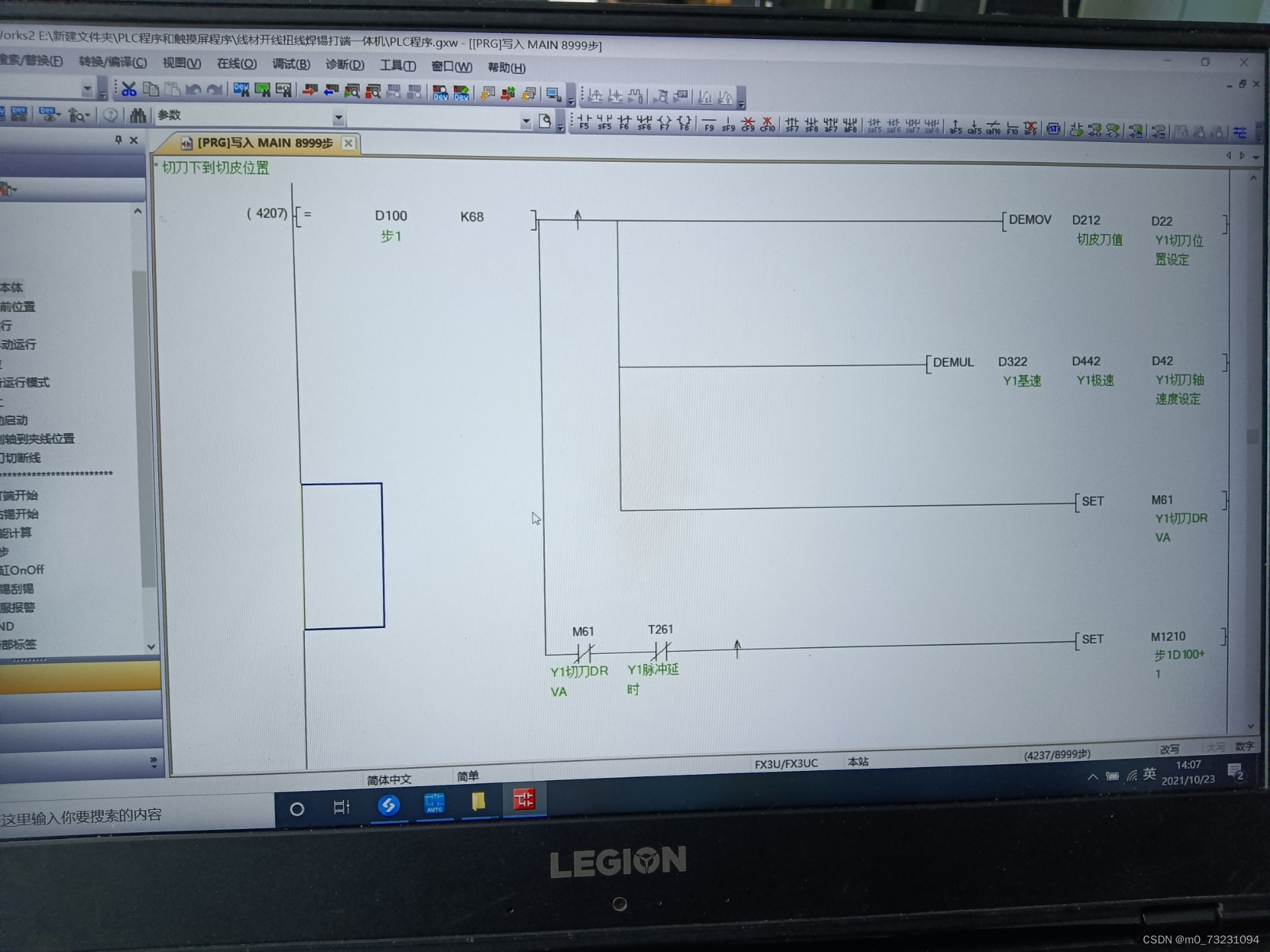
Task: Insert application instruction with F8 icon
Action: 684,124
